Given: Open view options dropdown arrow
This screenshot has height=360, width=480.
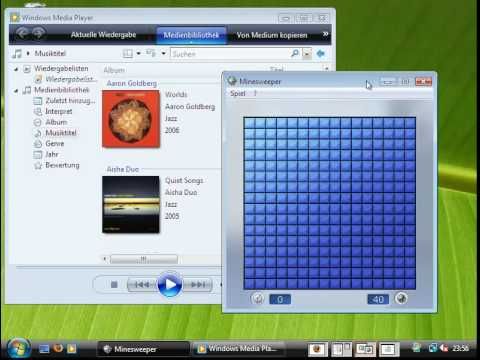Looking at the screenshot, I should click(x=164, y=53).
